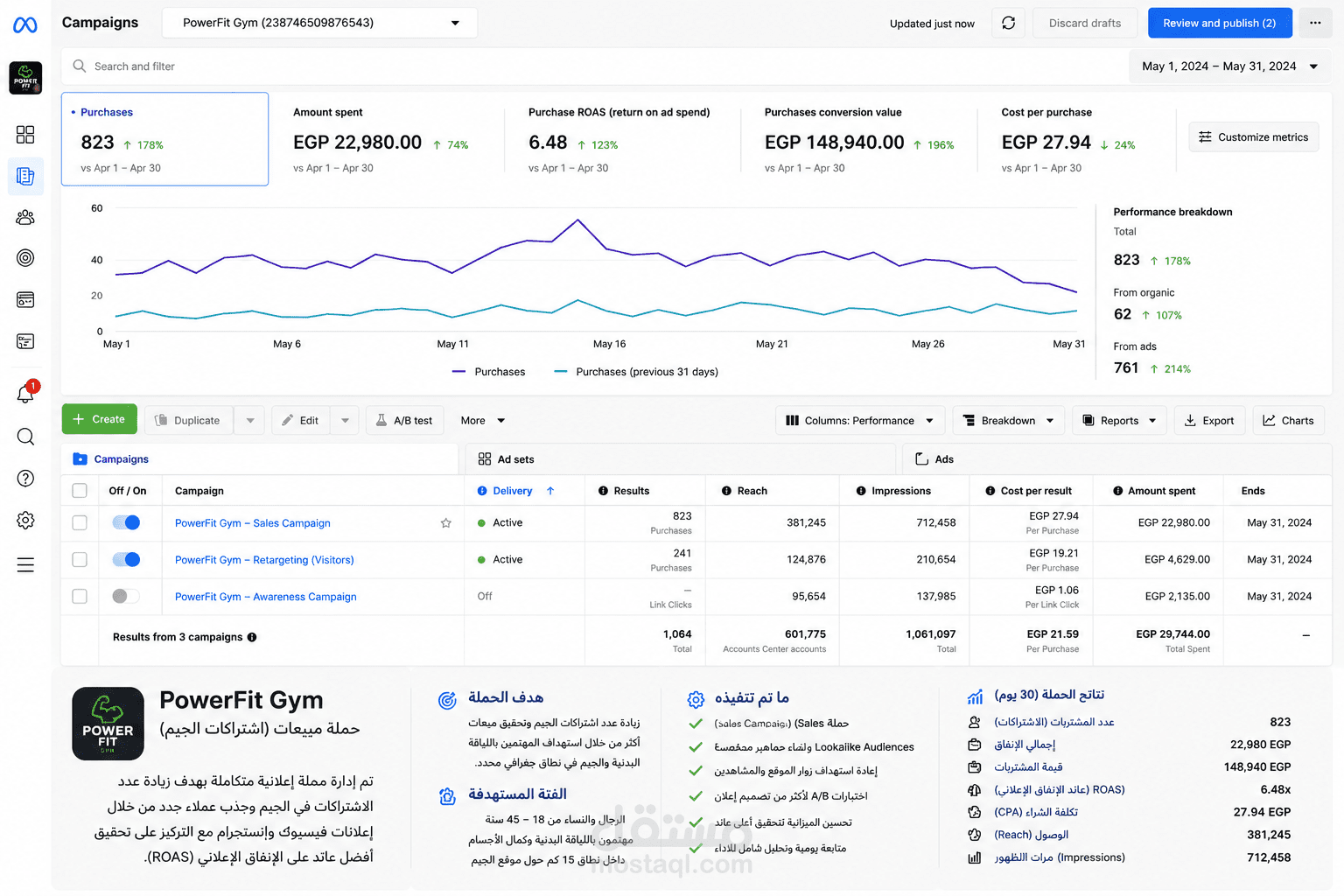Viewport: 1344px width, 896px height.
Task: Click the PowerFit account thumbnail in sidebar
Action: tap(25, 78)
